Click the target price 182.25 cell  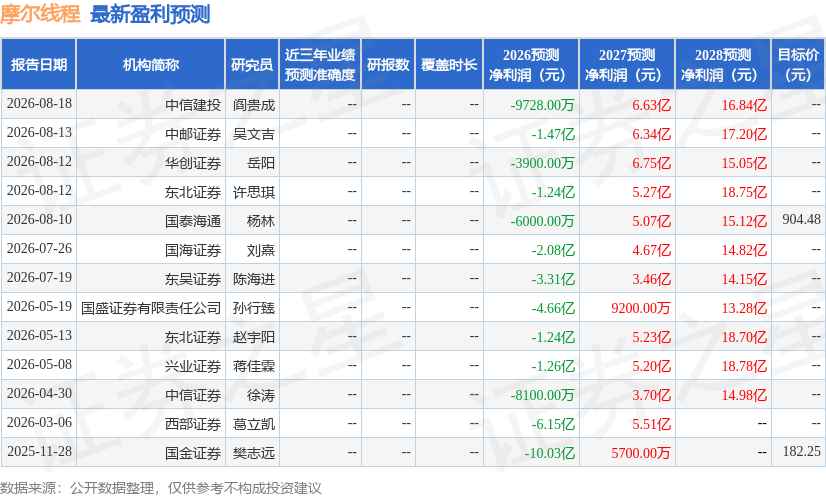(801, 451)
